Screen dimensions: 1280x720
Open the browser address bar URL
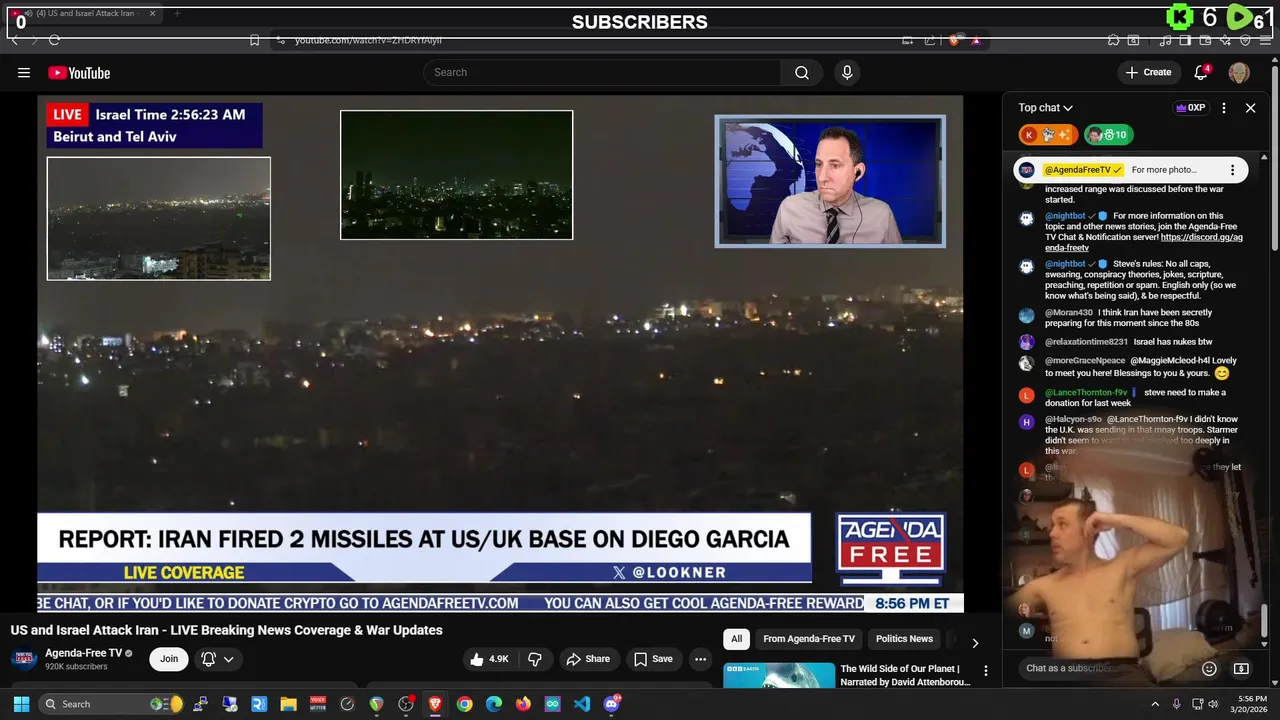click(368, 40)
